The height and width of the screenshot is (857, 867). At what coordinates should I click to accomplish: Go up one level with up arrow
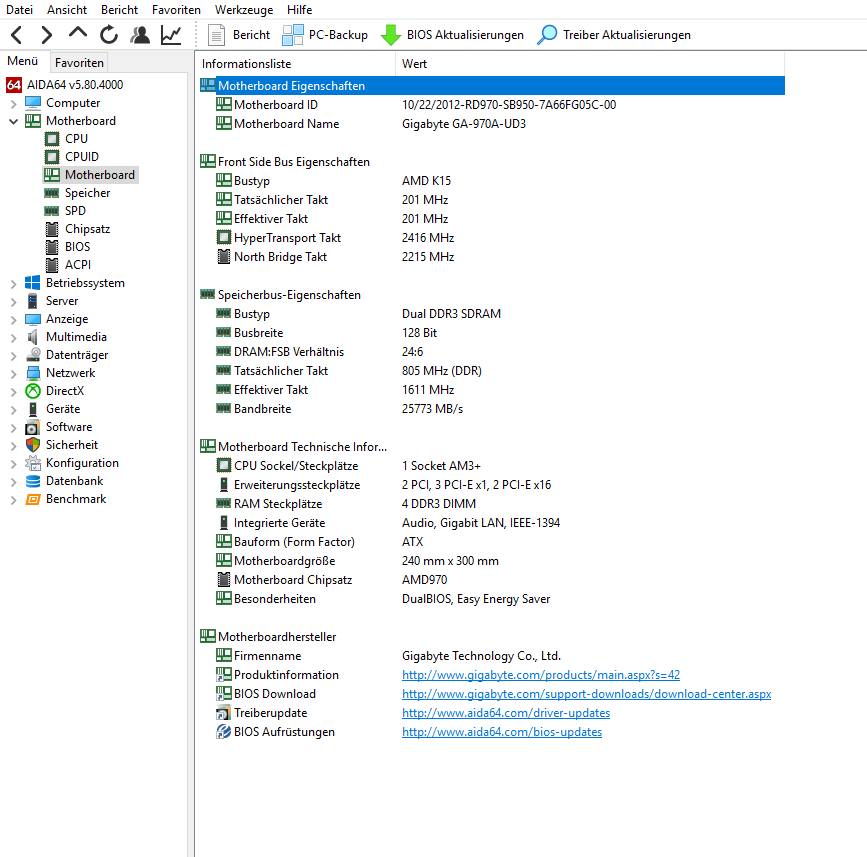click(x=78, y=34)
